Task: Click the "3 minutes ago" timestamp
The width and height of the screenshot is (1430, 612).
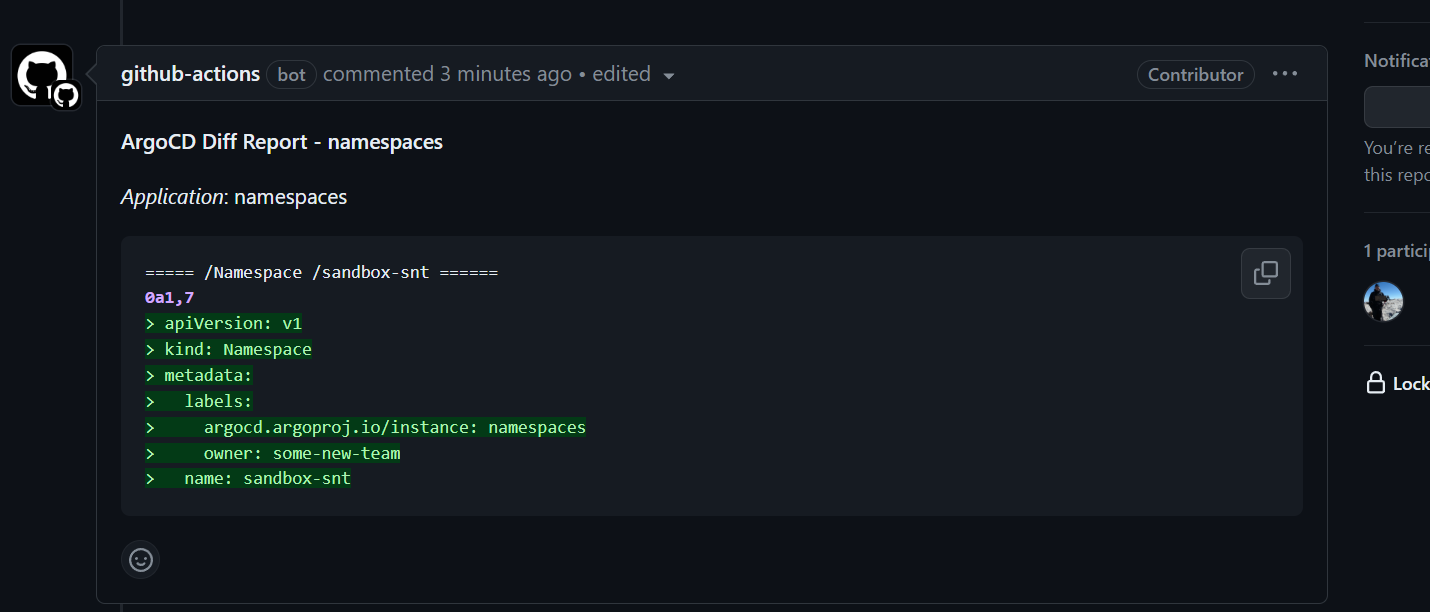Action: click(505, 74)
